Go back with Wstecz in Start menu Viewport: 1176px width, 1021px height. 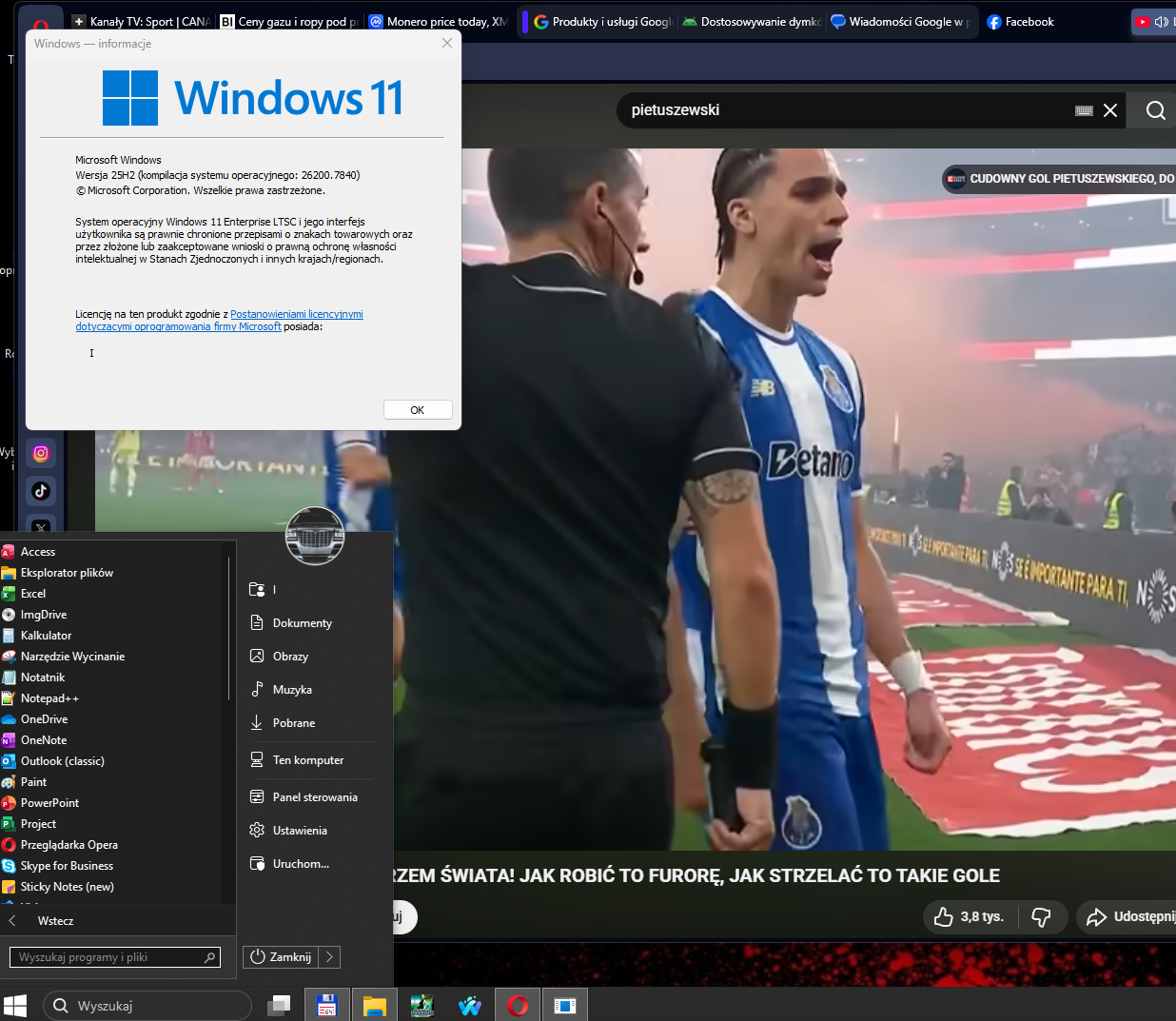click(x=55, y=920)
